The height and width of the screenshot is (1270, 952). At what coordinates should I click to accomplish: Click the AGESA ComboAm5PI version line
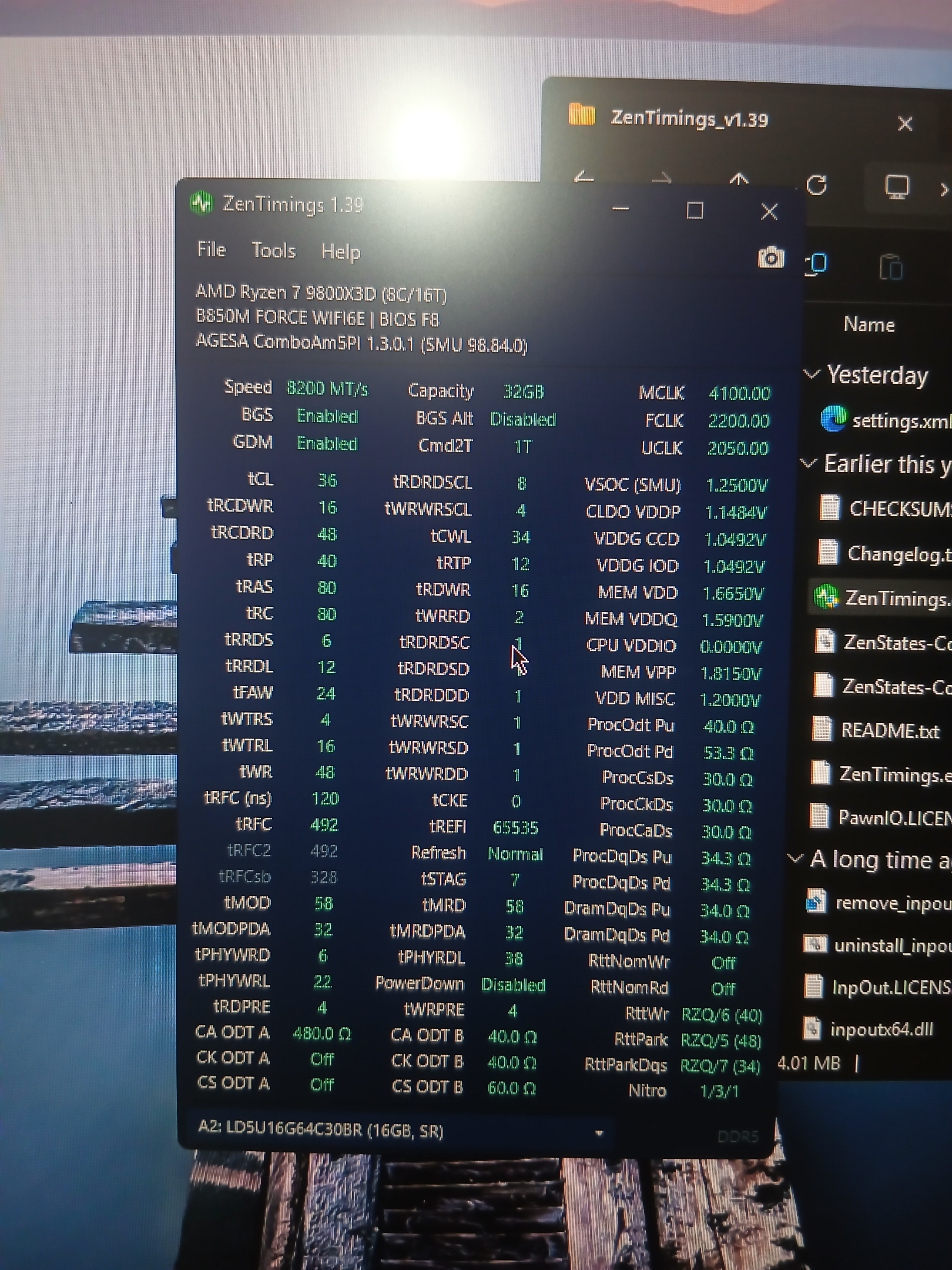coord(361,343)
